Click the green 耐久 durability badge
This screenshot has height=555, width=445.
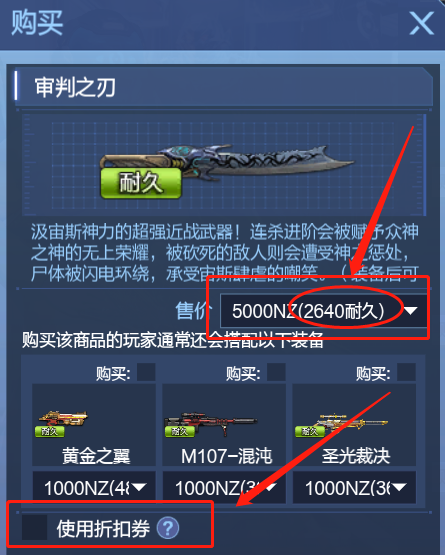pyautogui.click(x=141, y=183)
